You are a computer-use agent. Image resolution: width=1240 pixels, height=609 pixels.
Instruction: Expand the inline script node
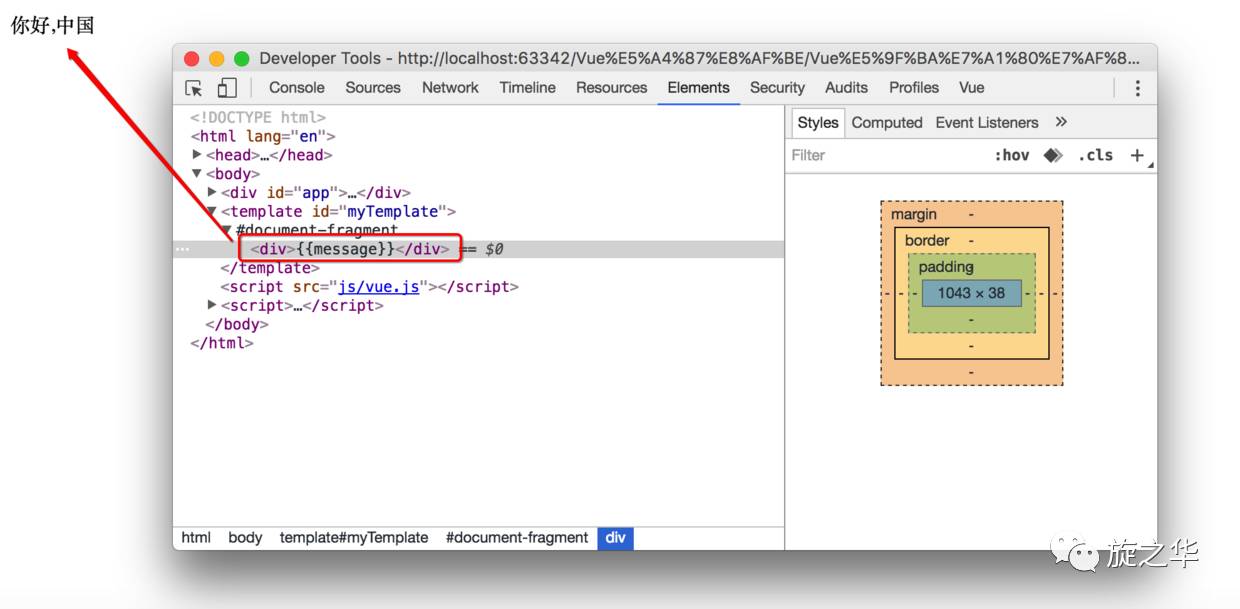(x=212, y=305)
